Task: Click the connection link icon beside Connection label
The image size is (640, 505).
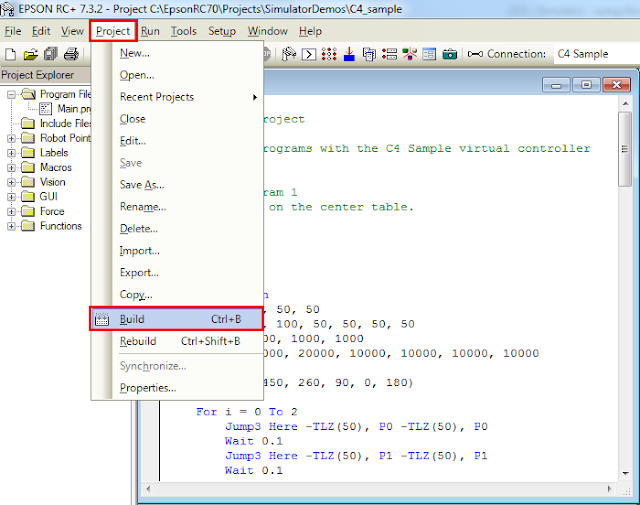Action: [475, 54]
